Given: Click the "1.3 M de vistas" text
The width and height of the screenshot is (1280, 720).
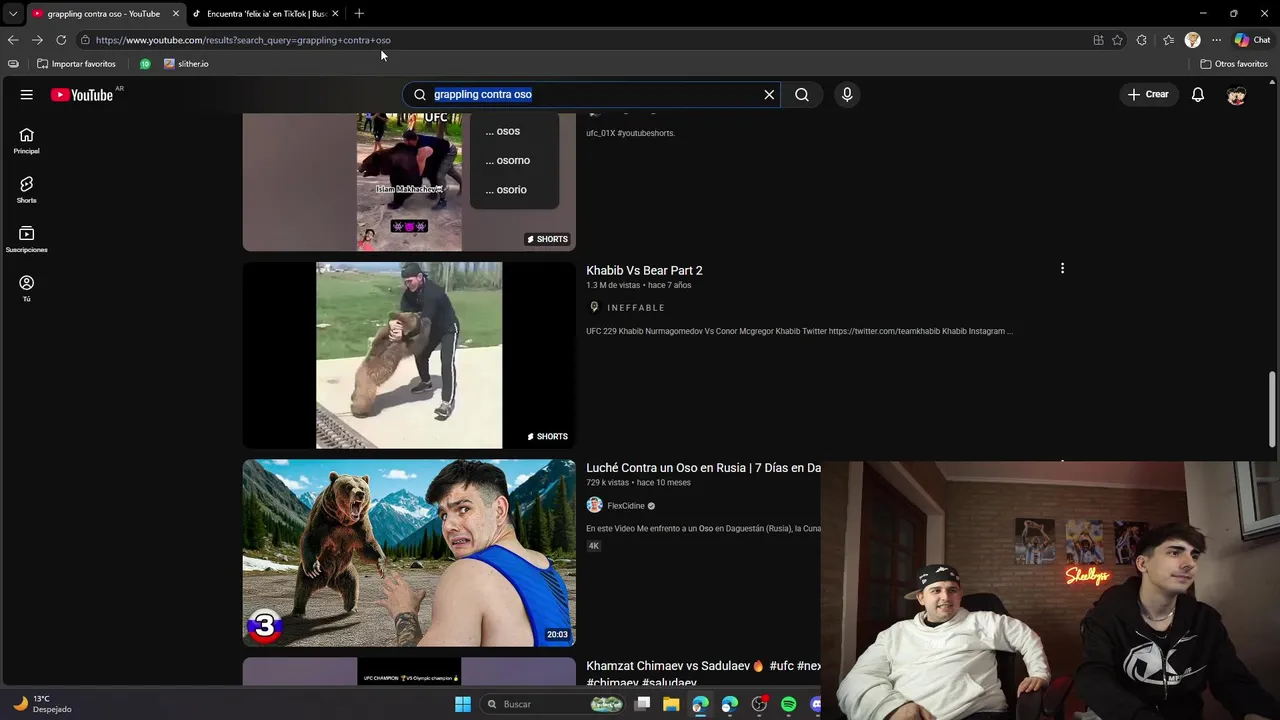Looking at the screenshot, I should 611,285.
